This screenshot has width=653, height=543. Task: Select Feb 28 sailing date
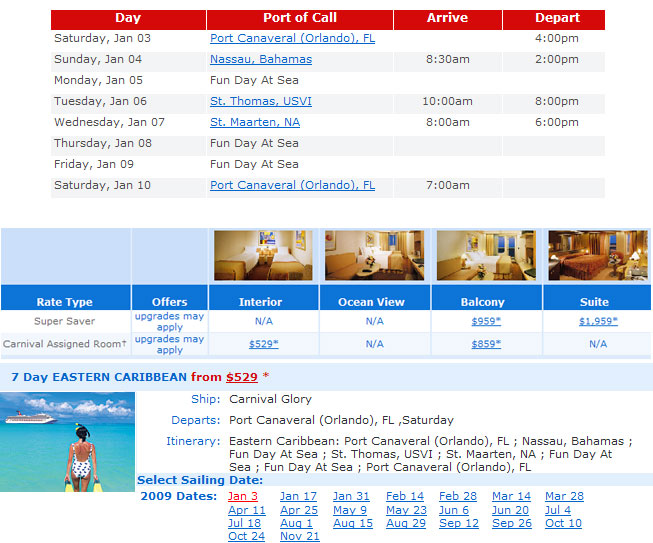point(458,496)
